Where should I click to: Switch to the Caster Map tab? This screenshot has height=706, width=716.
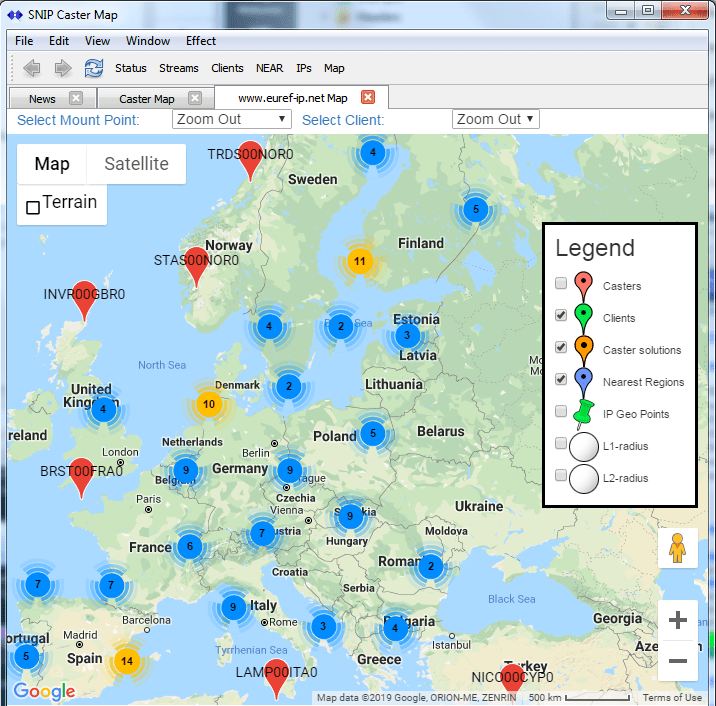coord(147,99)
